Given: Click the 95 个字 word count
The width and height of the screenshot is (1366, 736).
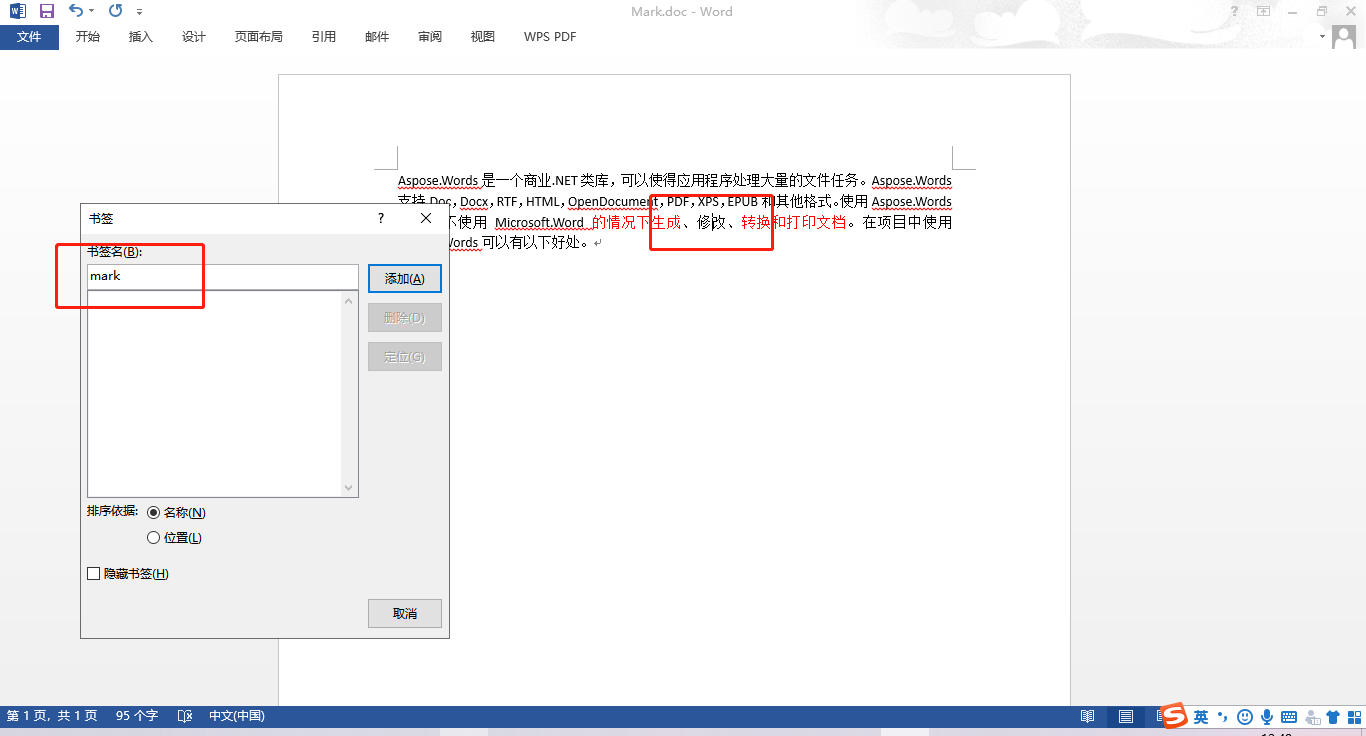Looking at the screenshot, I should pyautogui.click(x=137, y=716).
